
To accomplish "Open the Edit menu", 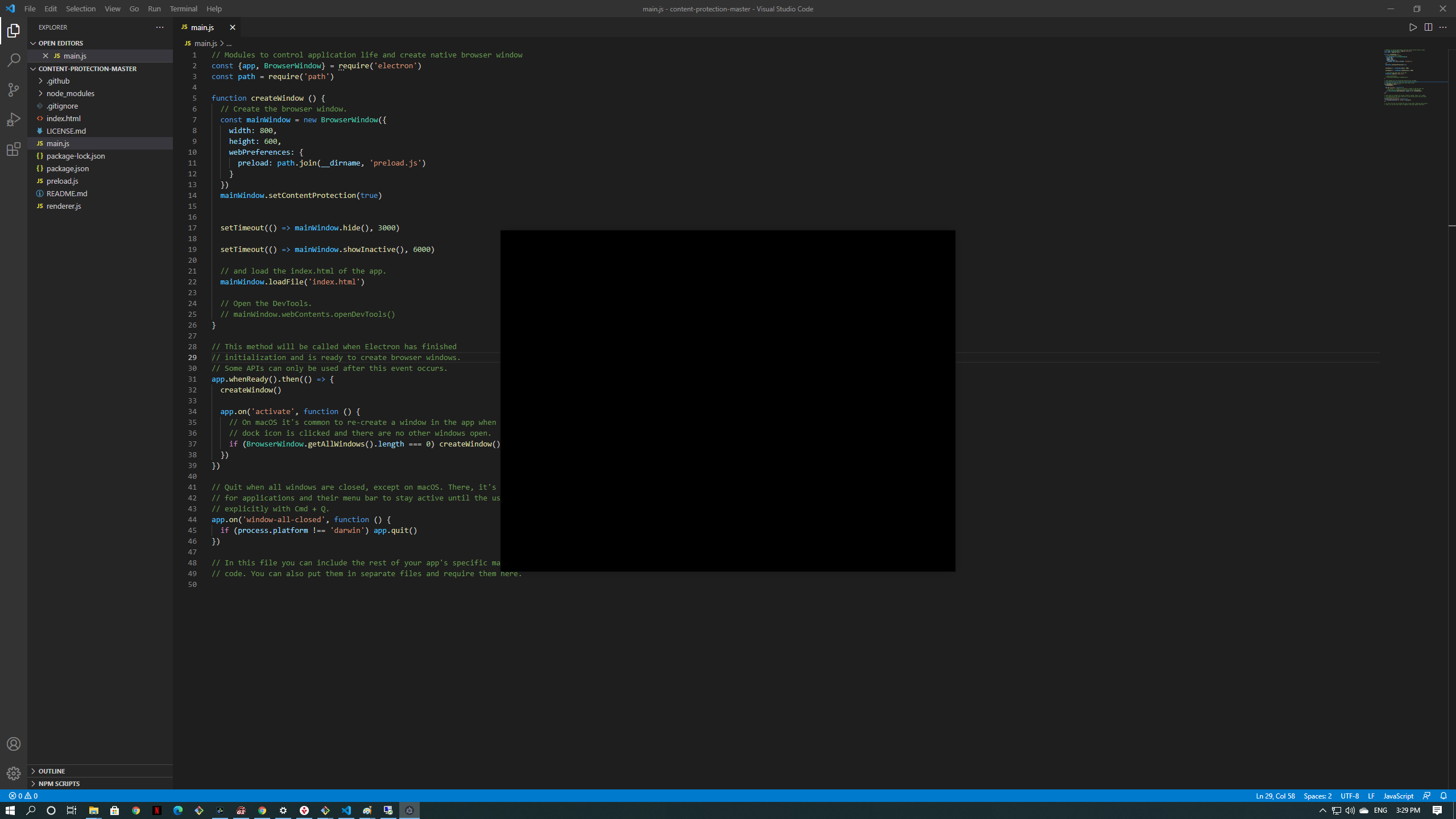I will point(51,9).
